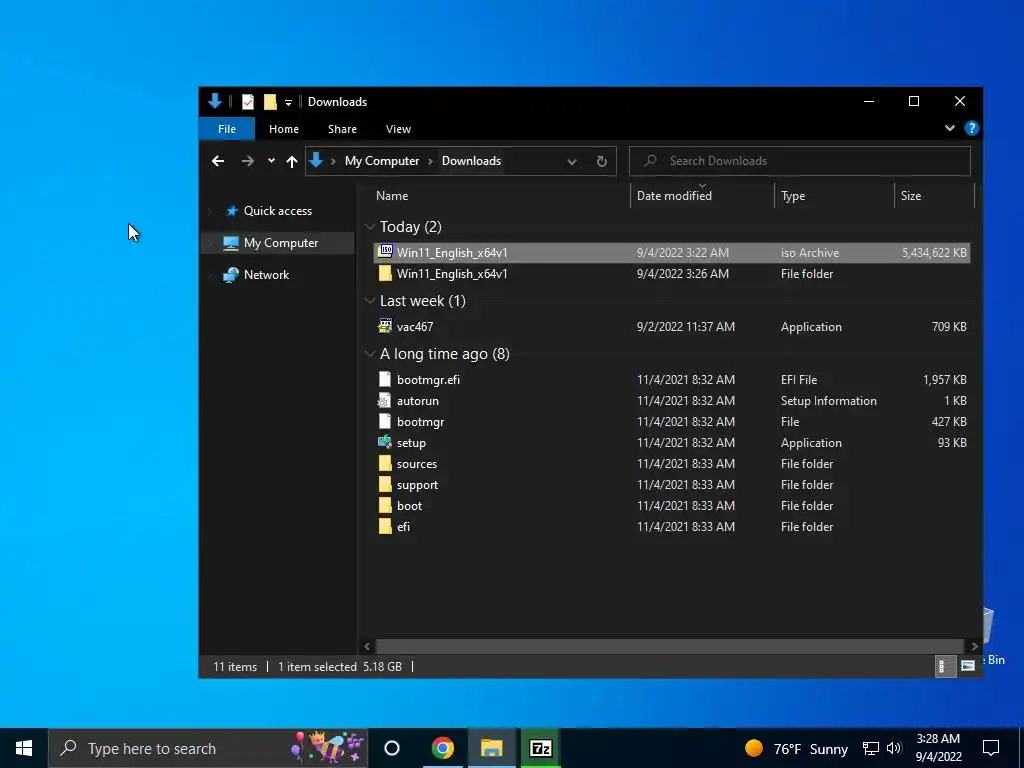Select the Win11_English_x64v1 File folder

[671, 274]
